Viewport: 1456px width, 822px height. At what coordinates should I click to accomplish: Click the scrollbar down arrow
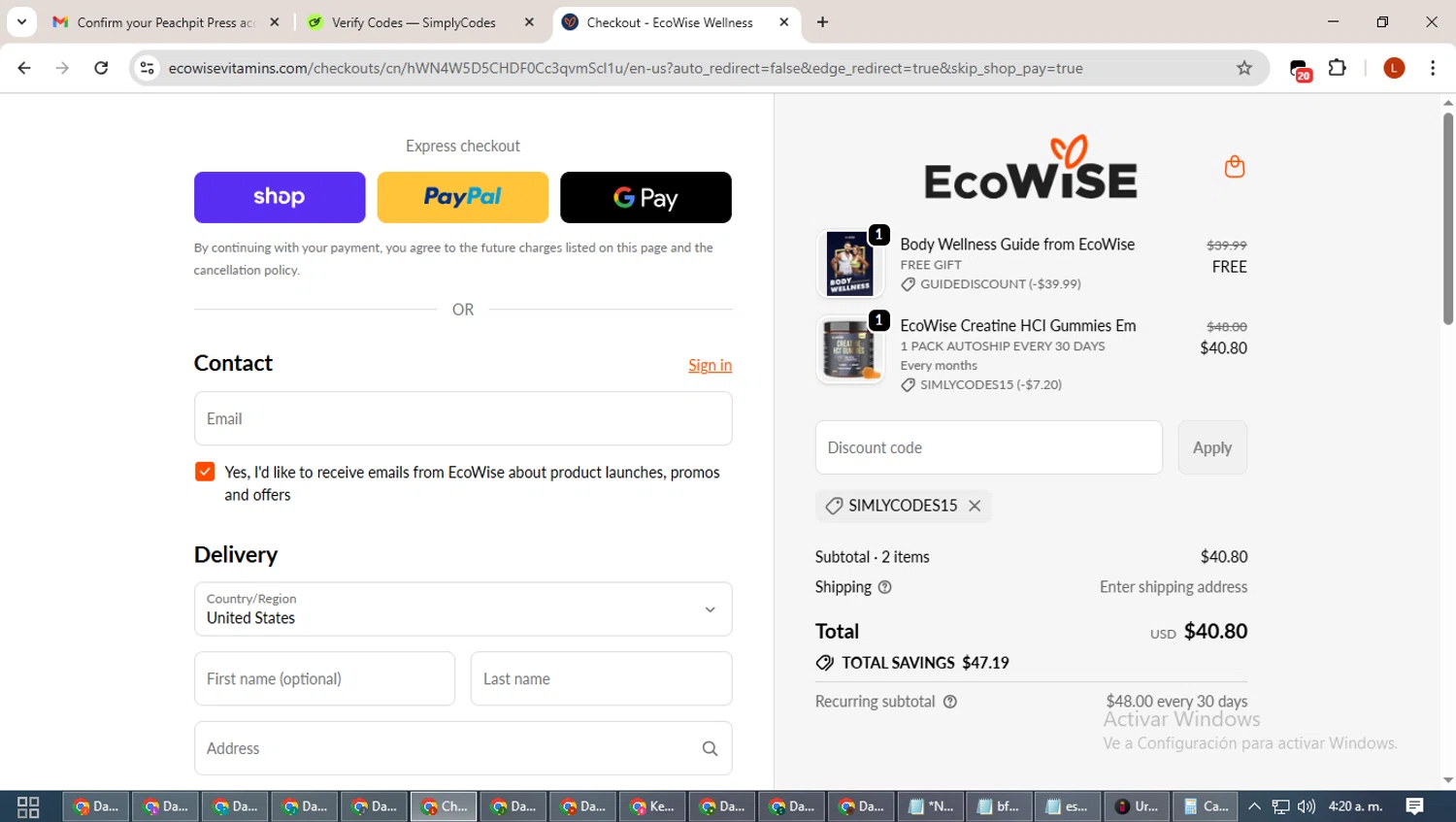1448,780
